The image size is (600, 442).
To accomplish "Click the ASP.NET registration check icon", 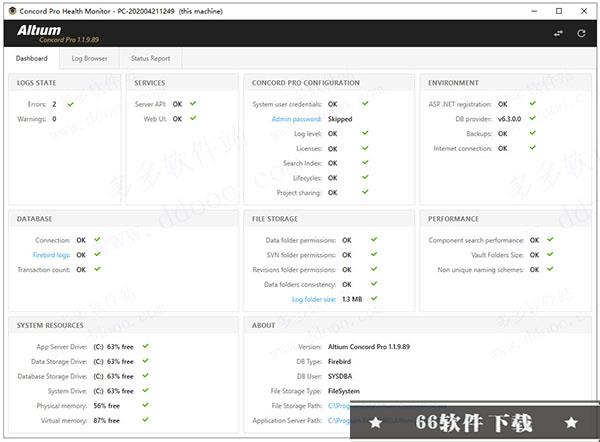I will (533, 104).
